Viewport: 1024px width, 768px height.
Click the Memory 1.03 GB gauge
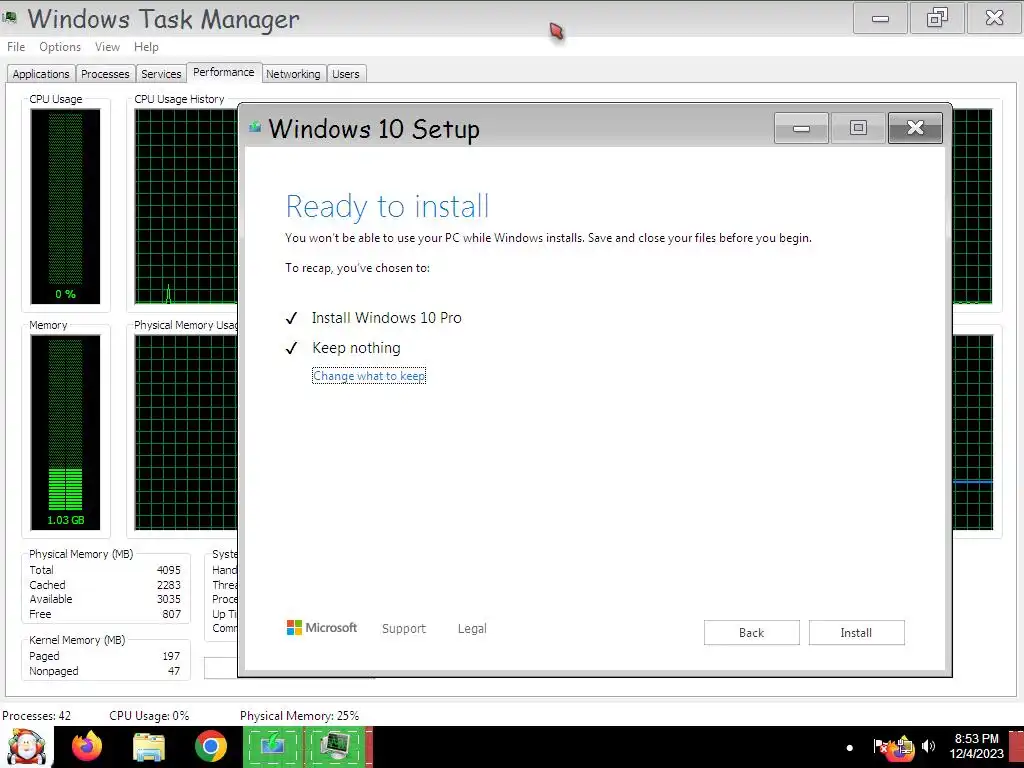click(65, 432)
